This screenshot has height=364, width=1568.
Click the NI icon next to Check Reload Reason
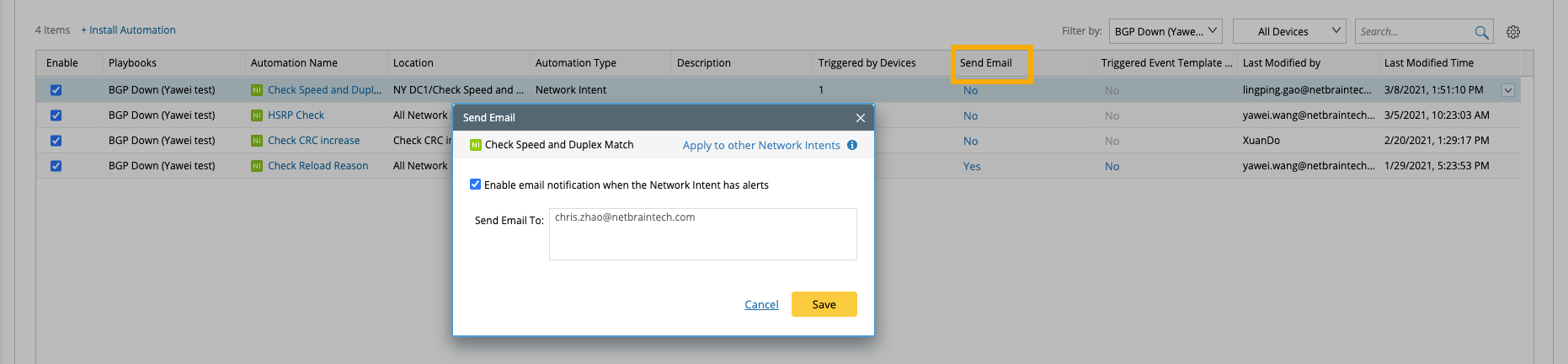coord(257,166)
